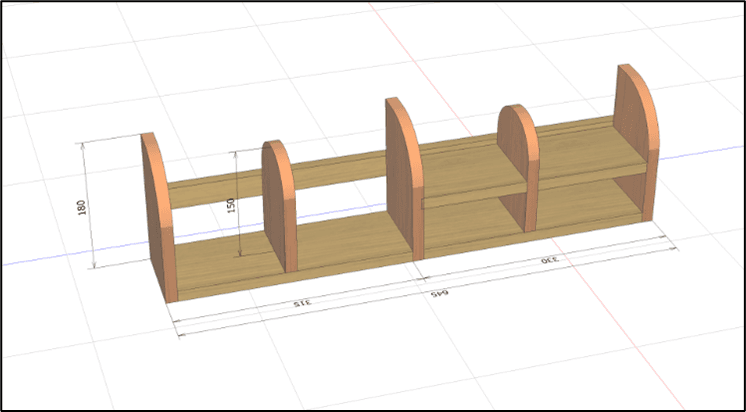Click the second short divider from left
The height and width of the screenshot is (412, 746).
(x=278, y=205)
